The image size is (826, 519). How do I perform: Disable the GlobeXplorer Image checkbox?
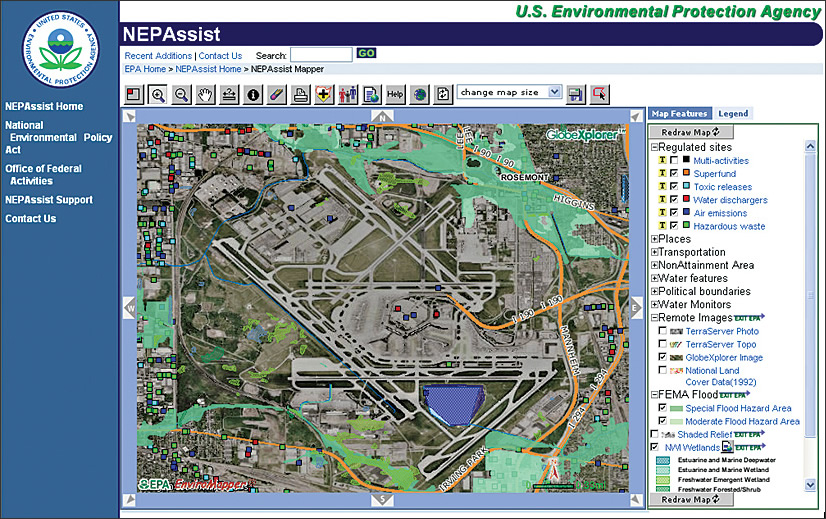coord(663,357)
